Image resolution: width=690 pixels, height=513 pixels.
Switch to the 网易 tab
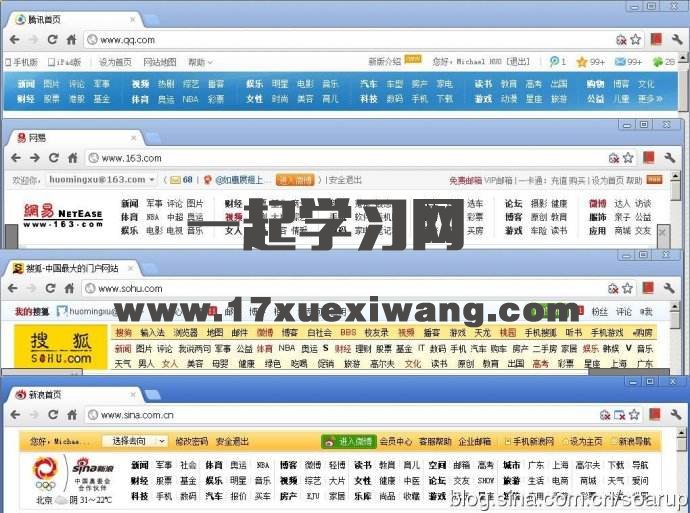click(73, 138)
